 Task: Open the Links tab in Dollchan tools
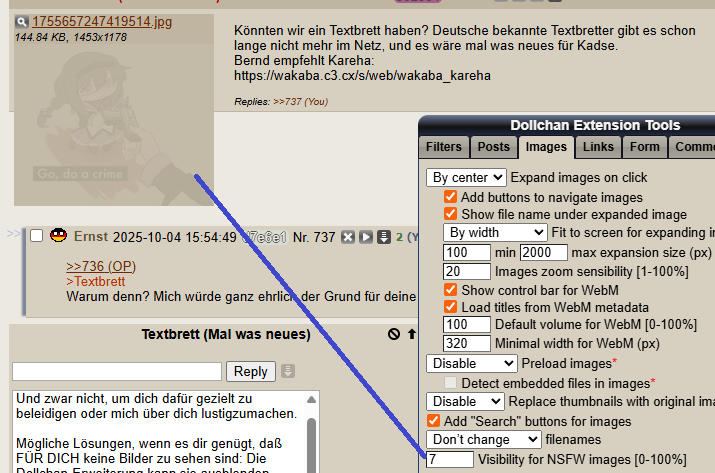tap(598, 147)
